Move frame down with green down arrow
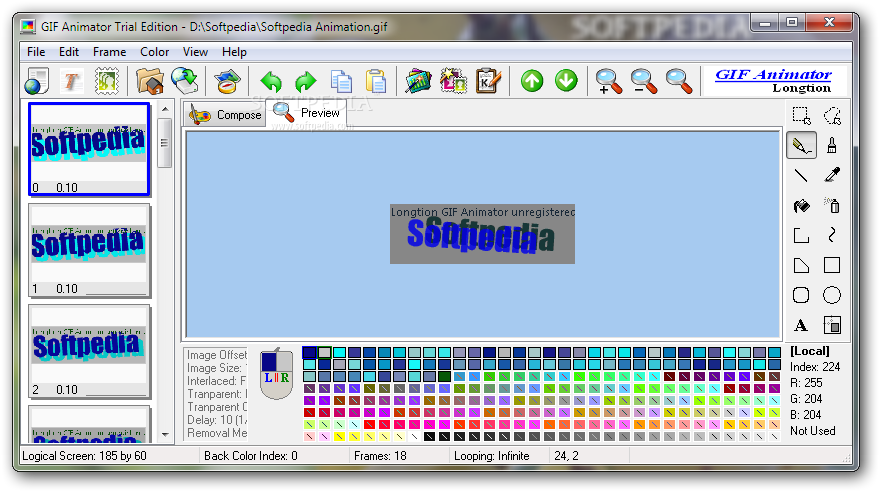880x492 pixels. [566, 81]
